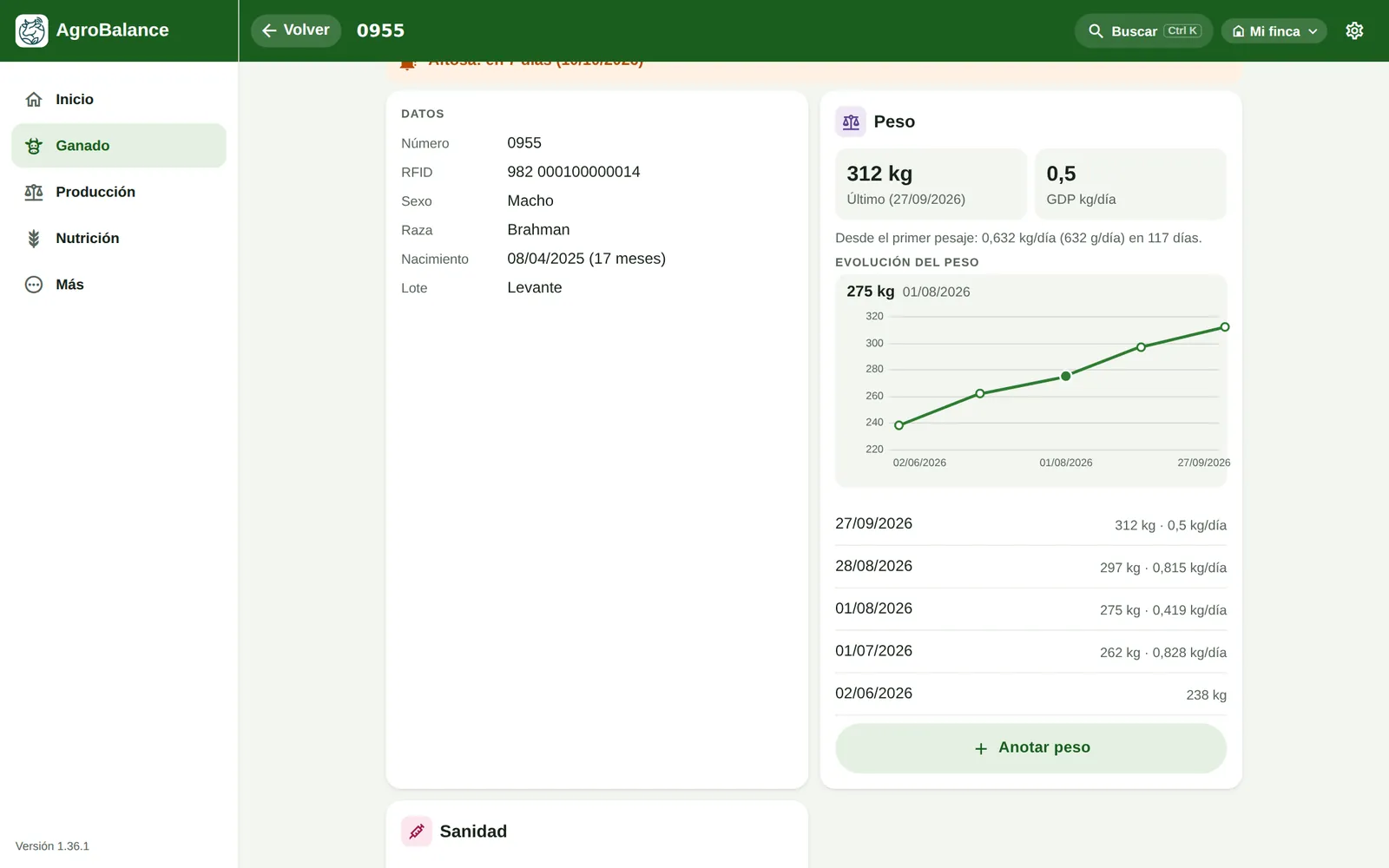Click the back arrow icon
The width and height of the screenshot is (1389, 868).
click(269, 30)
